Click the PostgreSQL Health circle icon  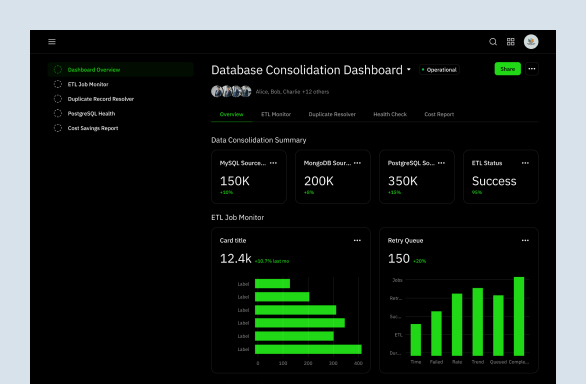58,113
